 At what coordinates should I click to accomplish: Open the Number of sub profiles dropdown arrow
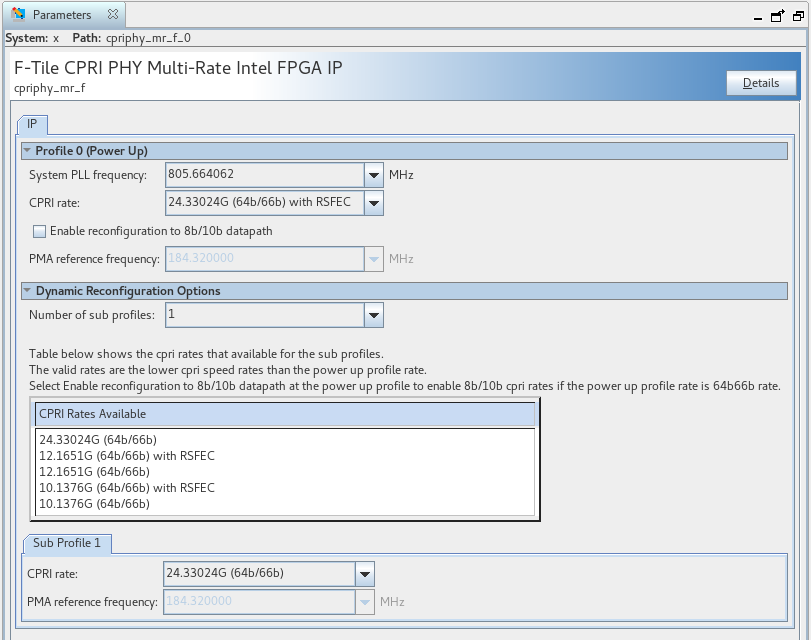[x=373, y=315]
